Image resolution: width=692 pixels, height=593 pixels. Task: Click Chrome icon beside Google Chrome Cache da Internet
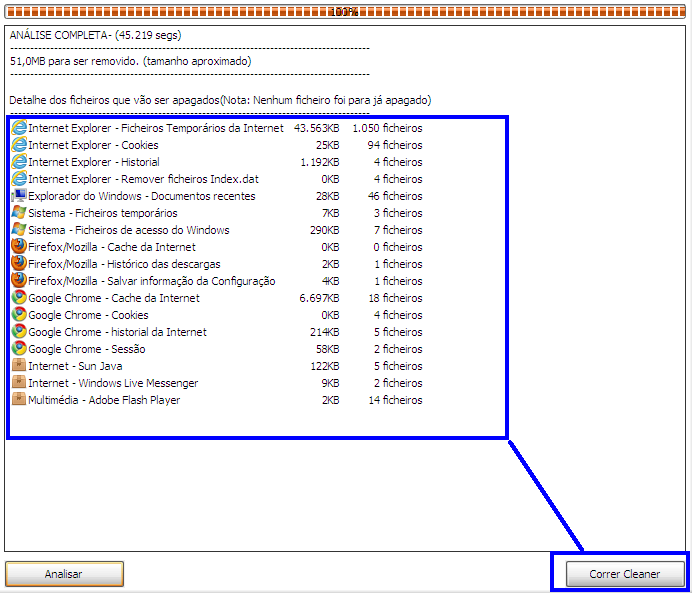tap(19, 298)
